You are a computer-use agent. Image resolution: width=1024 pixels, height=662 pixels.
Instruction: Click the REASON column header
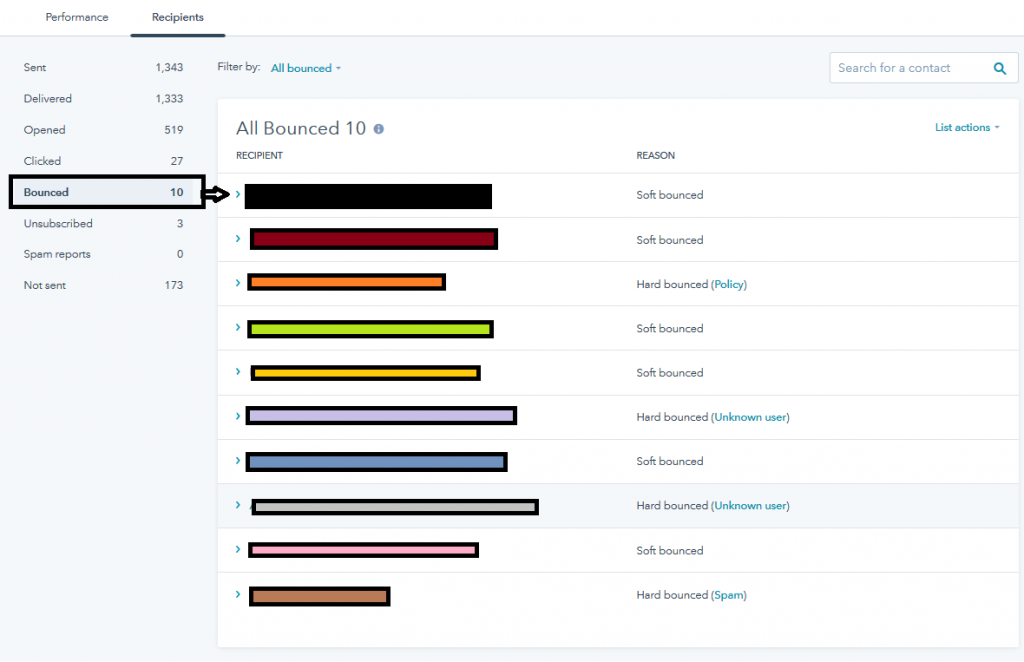coord(656,155)
